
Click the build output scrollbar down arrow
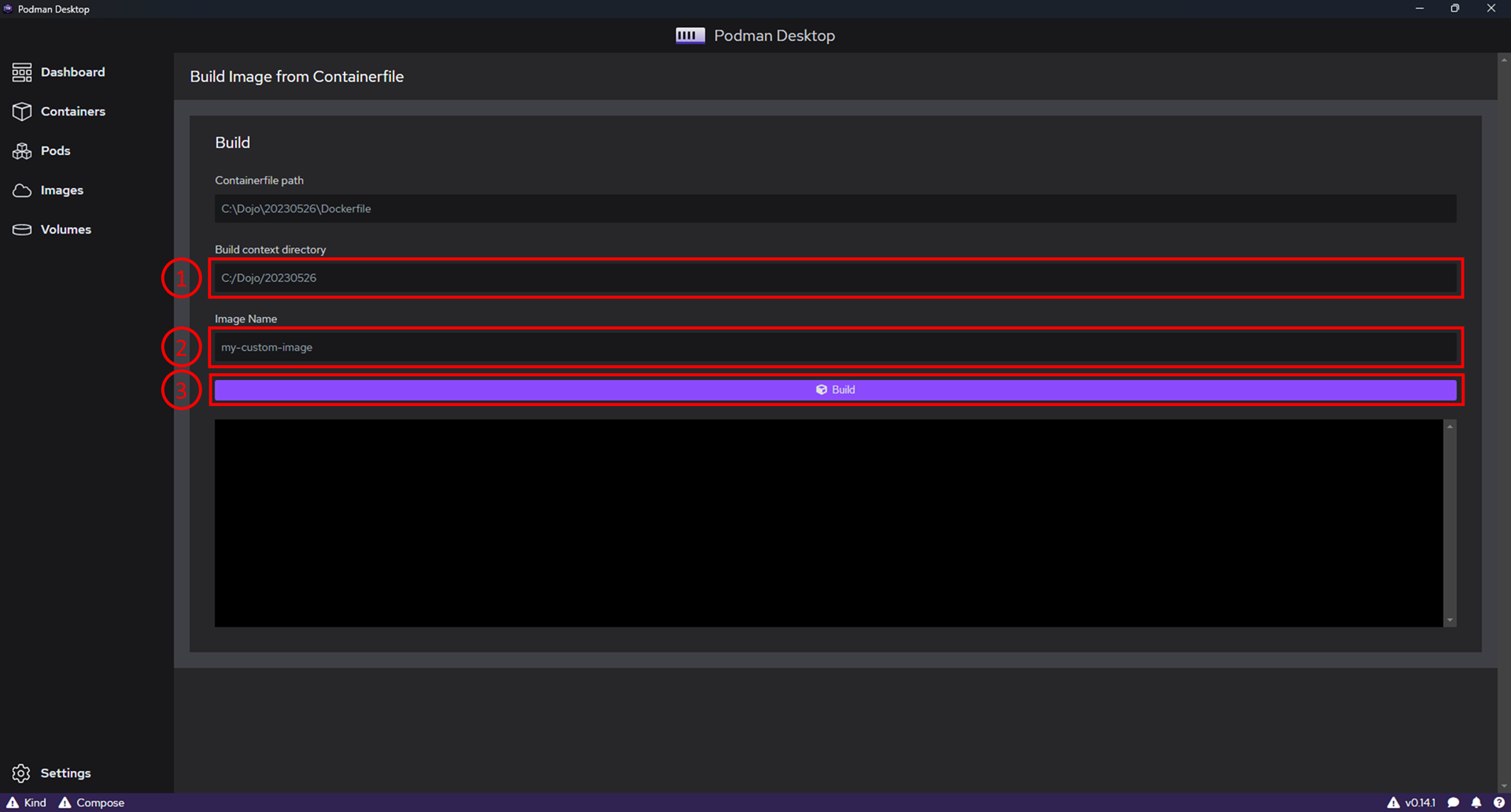tap(1450, 621)
